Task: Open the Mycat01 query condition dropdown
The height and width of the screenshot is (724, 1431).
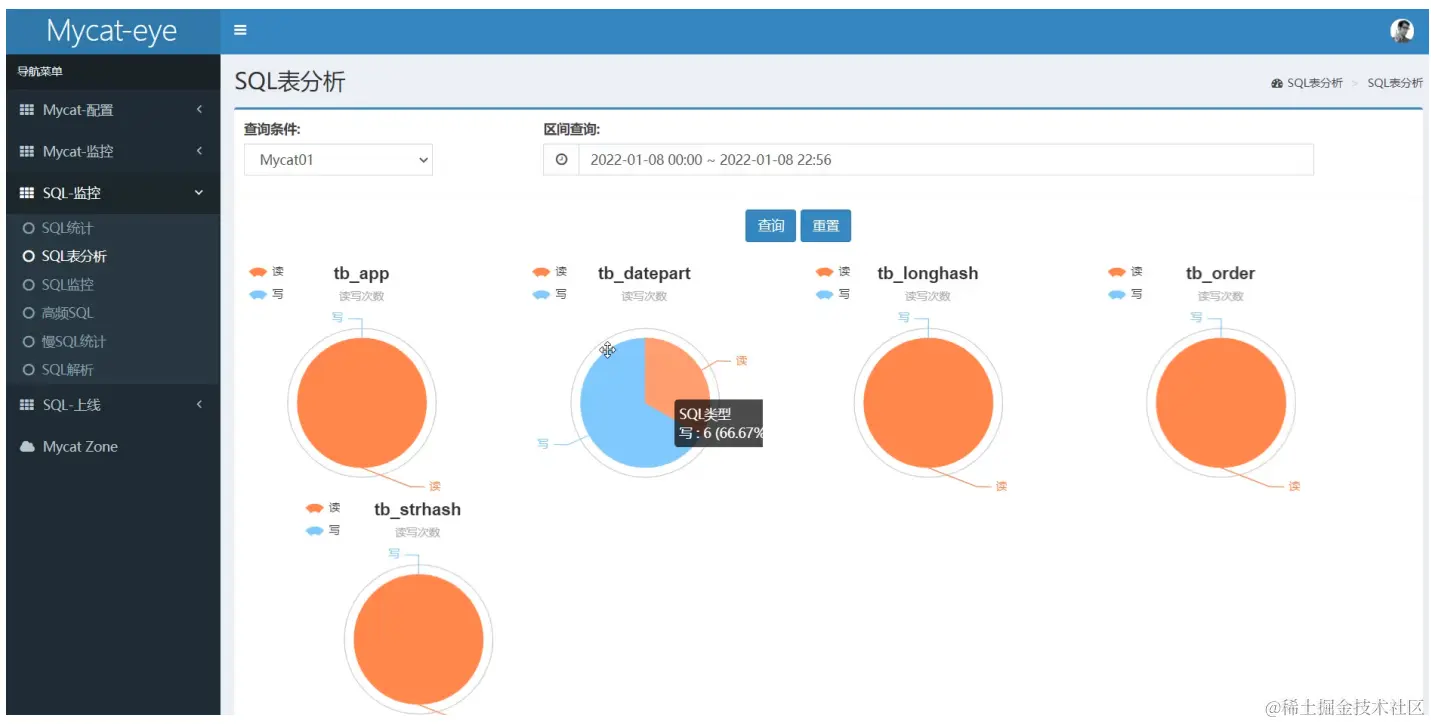Action: 338,159
